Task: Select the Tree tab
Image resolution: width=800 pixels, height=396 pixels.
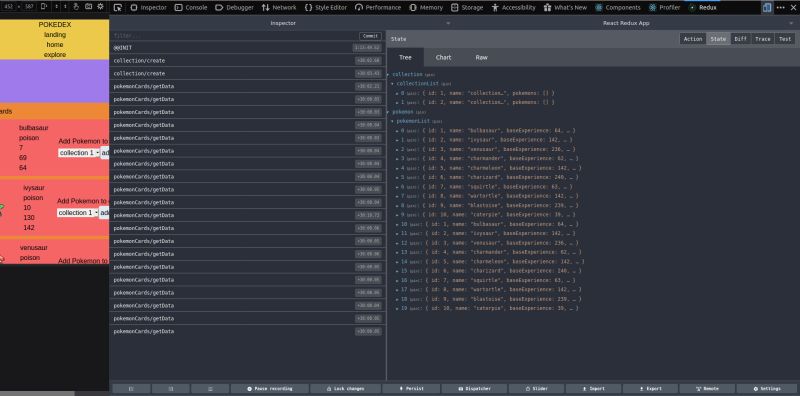Action: [405, 57]
